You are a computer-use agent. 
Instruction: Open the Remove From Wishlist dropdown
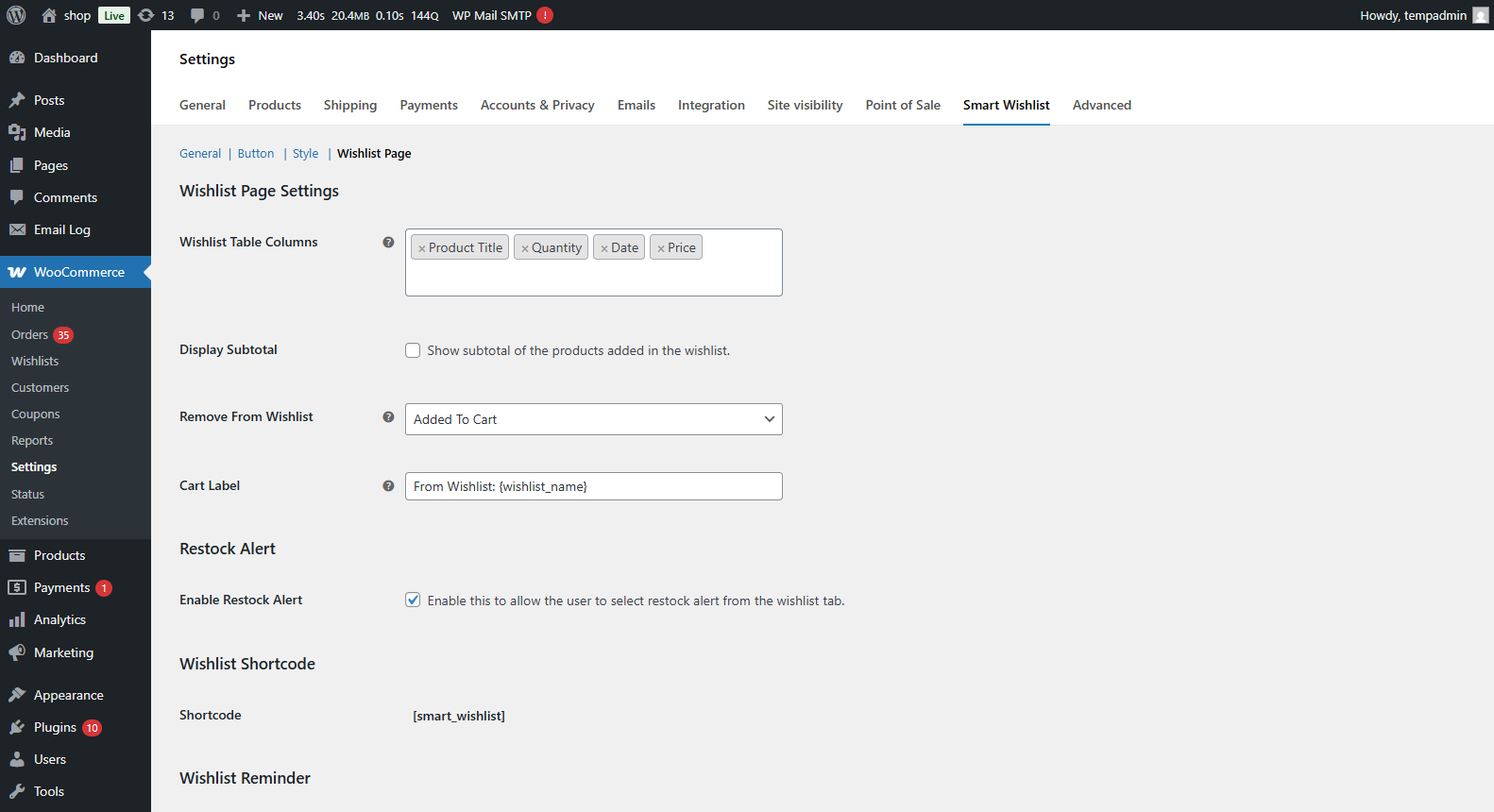click(593, 419)
